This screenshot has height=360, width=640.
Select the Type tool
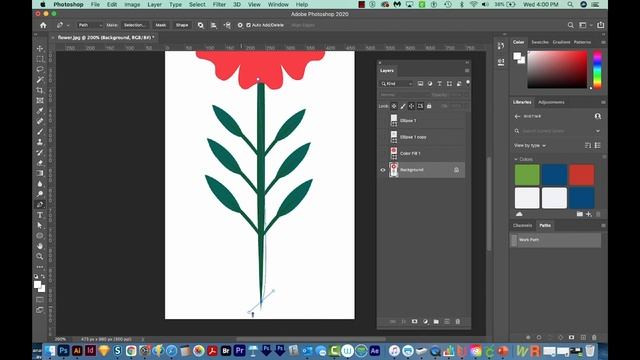click(40, 215)
